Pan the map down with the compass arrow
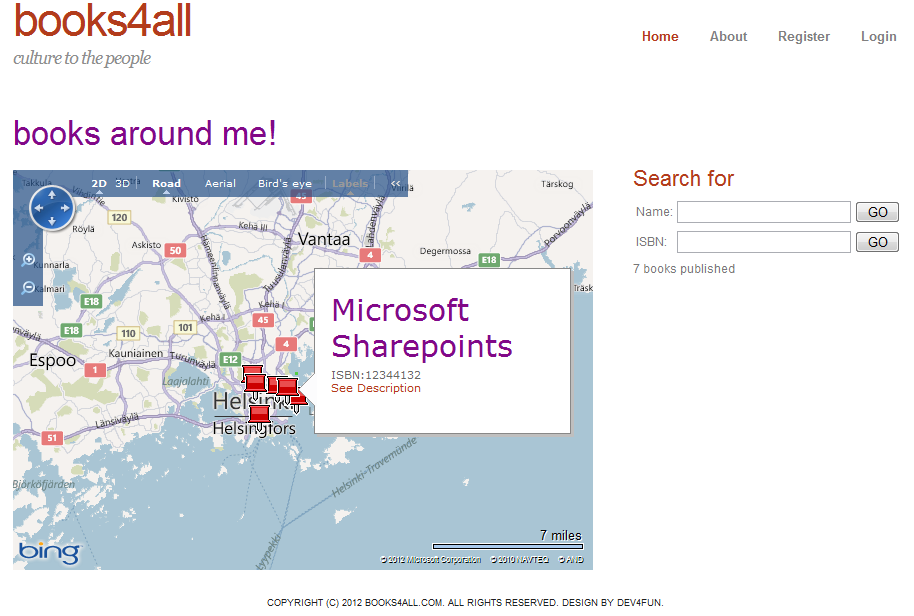The image size is (914, 616). click(x=52, y=221)
